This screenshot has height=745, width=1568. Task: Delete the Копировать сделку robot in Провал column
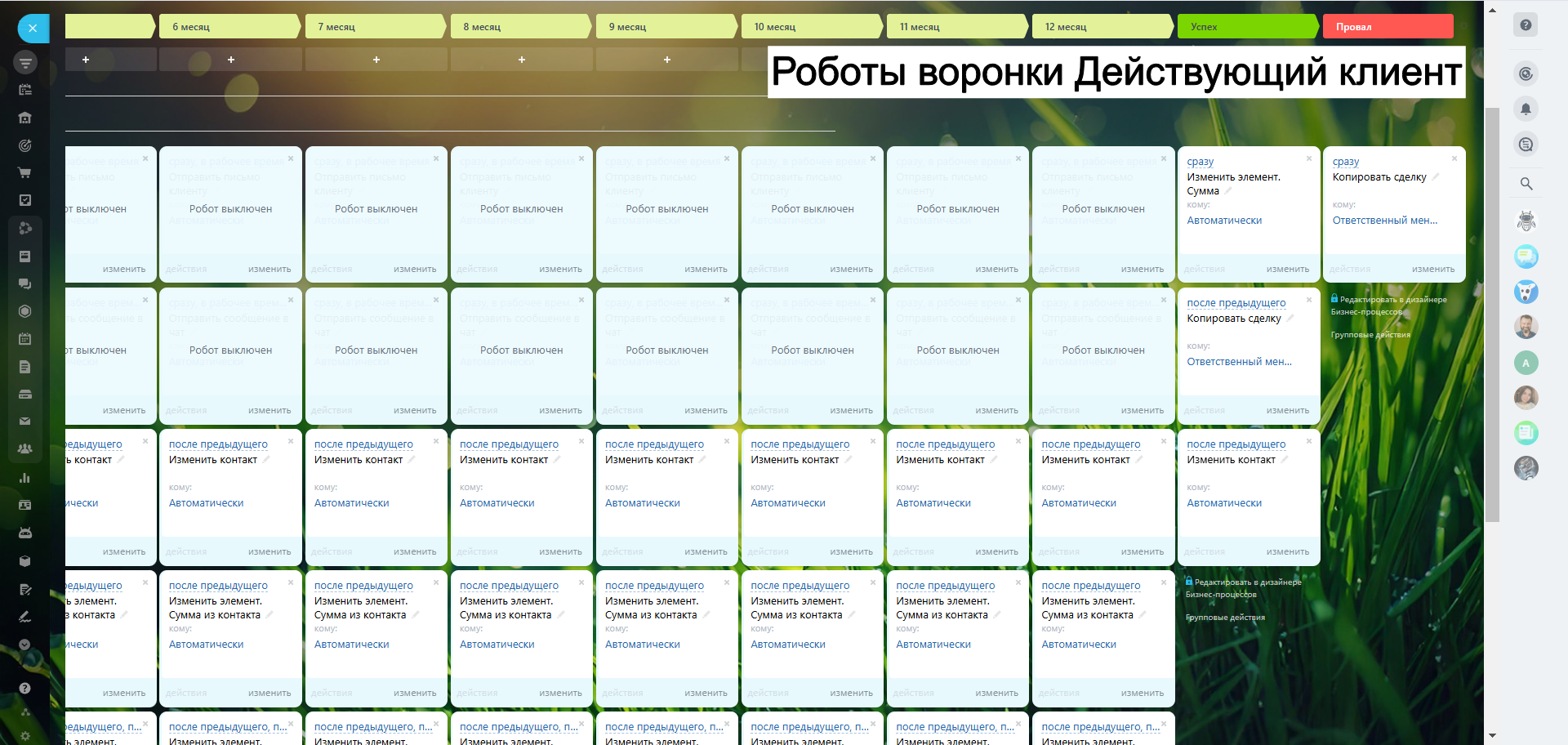coord(1454,158)
